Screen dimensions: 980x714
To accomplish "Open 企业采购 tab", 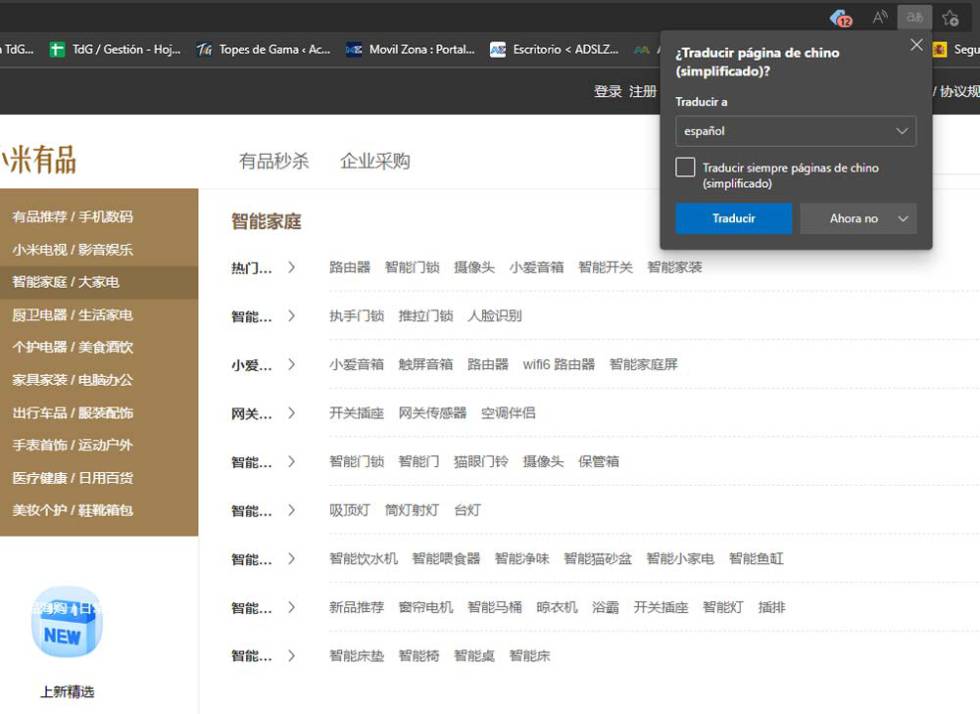I will 375,161.
